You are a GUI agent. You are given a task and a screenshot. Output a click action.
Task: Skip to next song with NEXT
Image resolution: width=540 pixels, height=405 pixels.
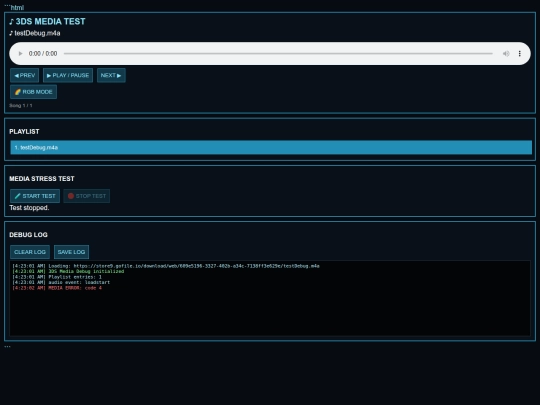click(111, 75)
